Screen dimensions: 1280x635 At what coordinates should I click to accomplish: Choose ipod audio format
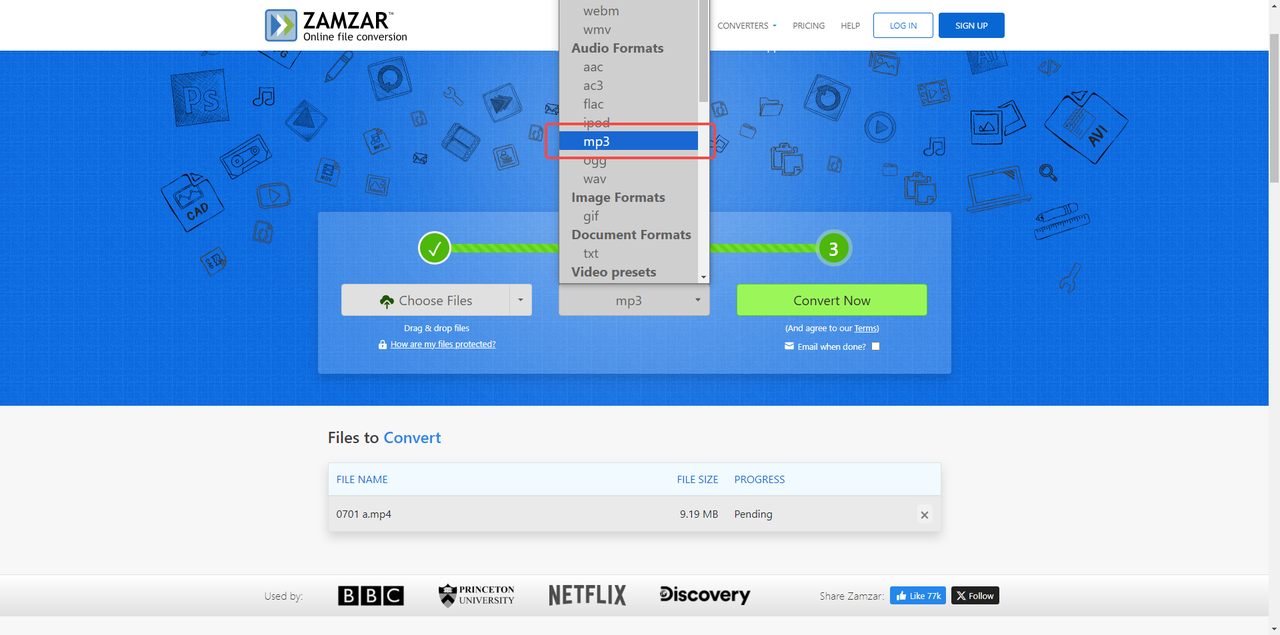tap(596, 123)
